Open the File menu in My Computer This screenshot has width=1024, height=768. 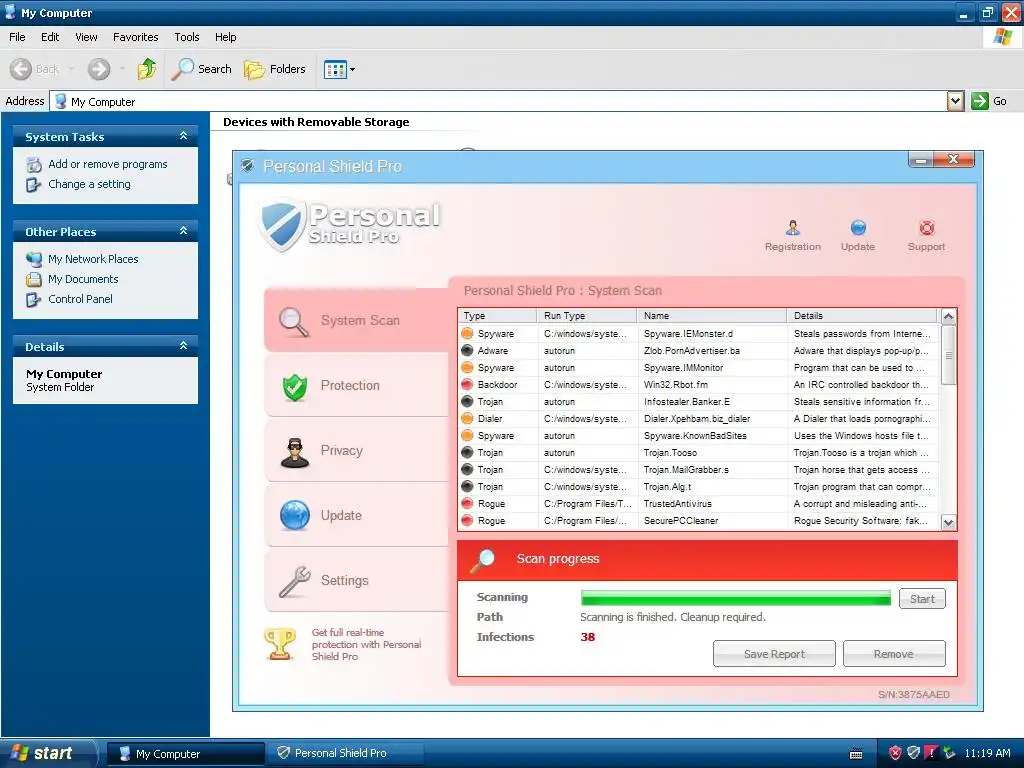[x=17, y=37]
